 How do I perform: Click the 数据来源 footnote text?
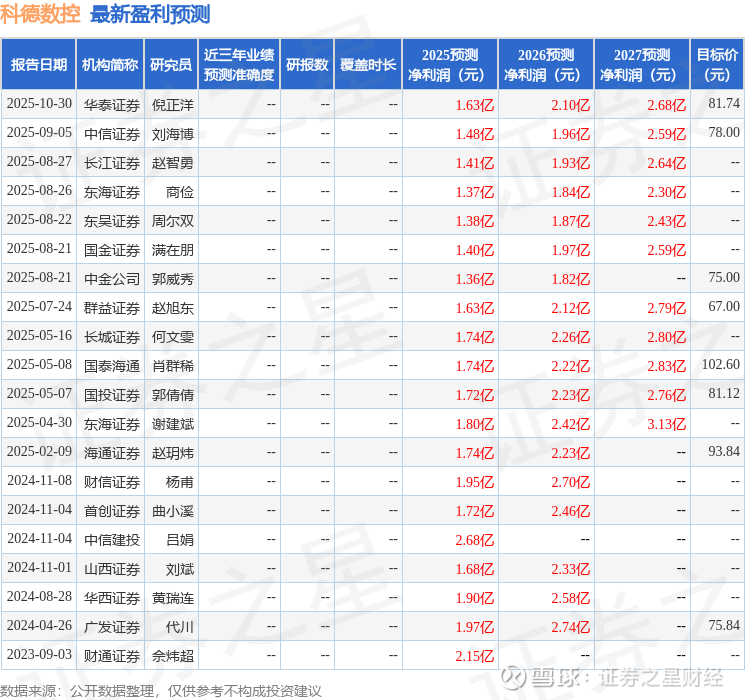tap(161, 690)
